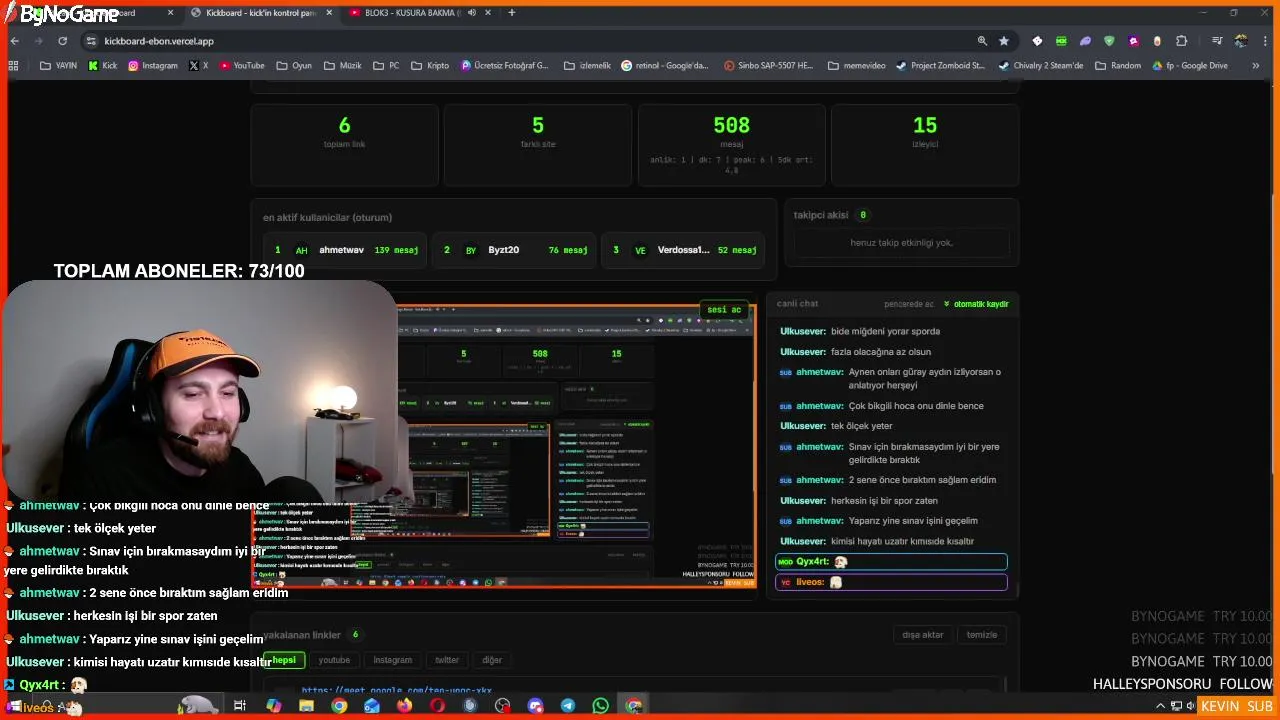This screenshot has width=1280, height=720.
Task: Open chat with pencerede ac
Action: pyautogui.click(x=909, y=304)
